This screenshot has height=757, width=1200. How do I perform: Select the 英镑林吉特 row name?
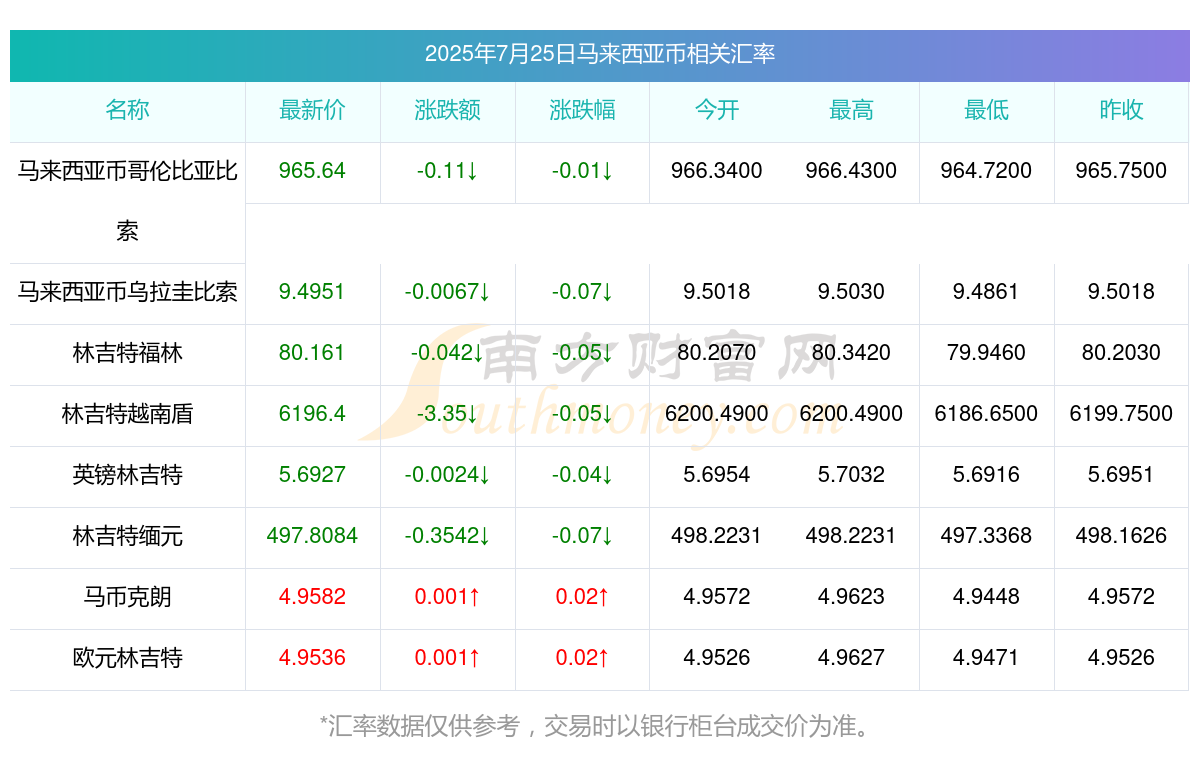(x=127, y=475)
